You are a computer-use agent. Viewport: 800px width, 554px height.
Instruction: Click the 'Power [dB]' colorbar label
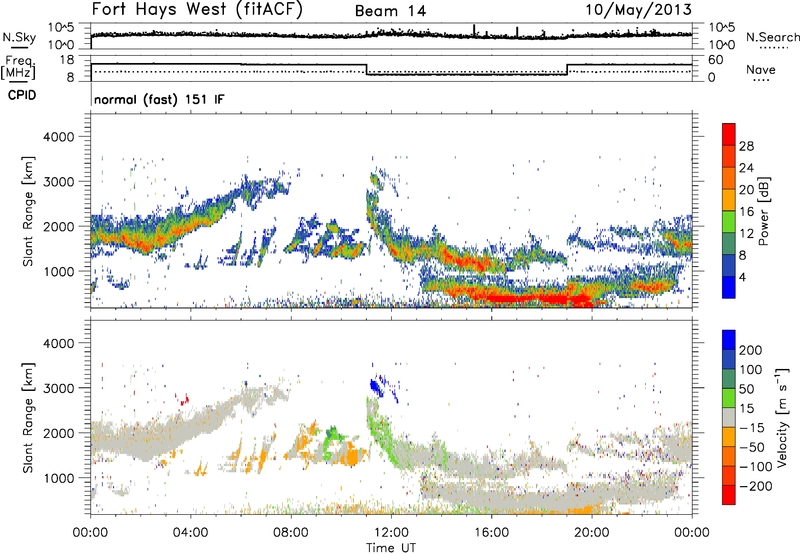tap(763, 211)
